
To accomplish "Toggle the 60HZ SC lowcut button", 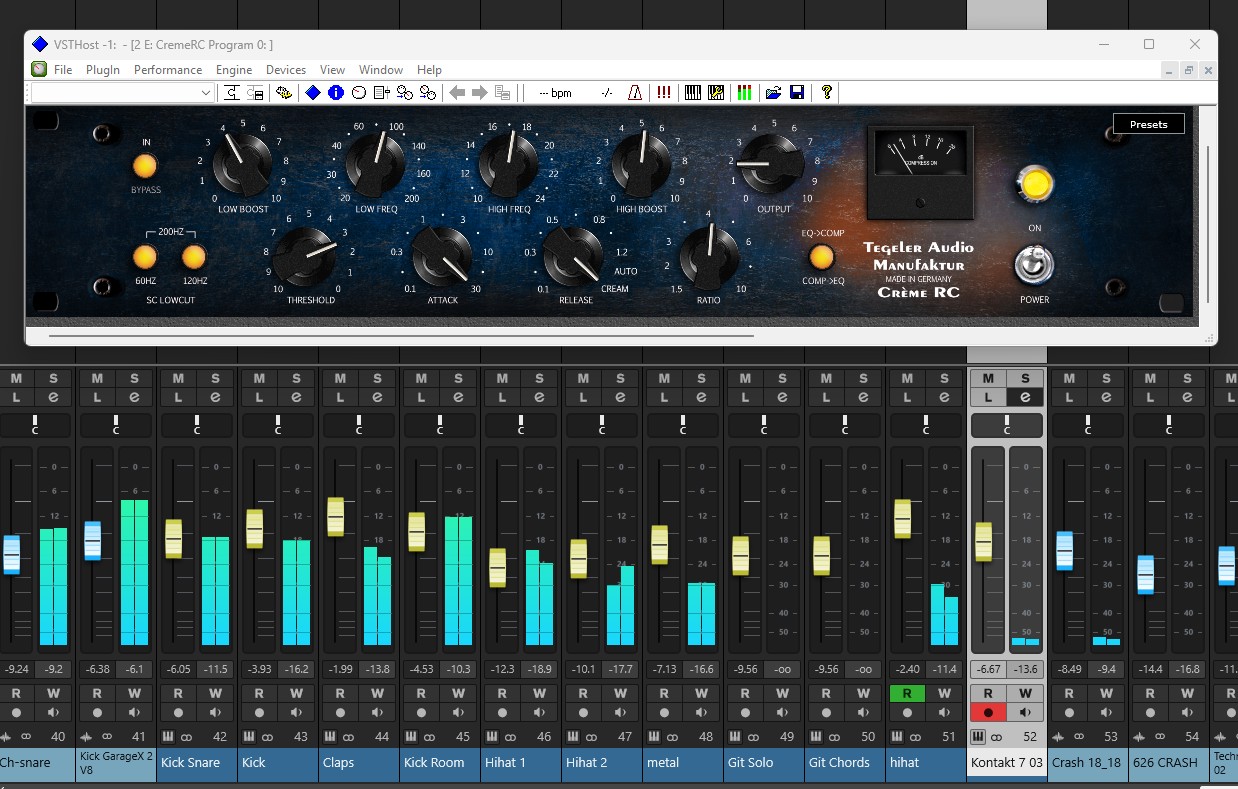I will click(x=146, y=257).
